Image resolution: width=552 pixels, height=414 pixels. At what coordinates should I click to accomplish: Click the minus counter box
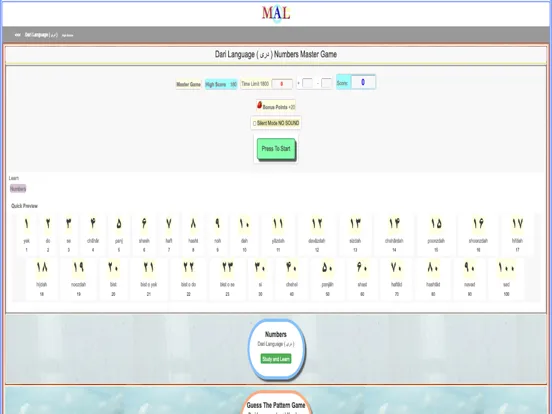coord(326,83)
